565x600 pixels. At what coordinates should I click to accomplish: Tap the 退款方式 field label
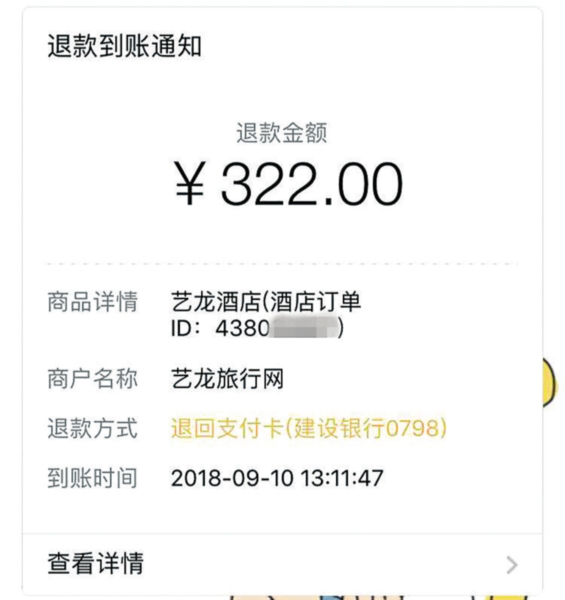click(92, 428)
